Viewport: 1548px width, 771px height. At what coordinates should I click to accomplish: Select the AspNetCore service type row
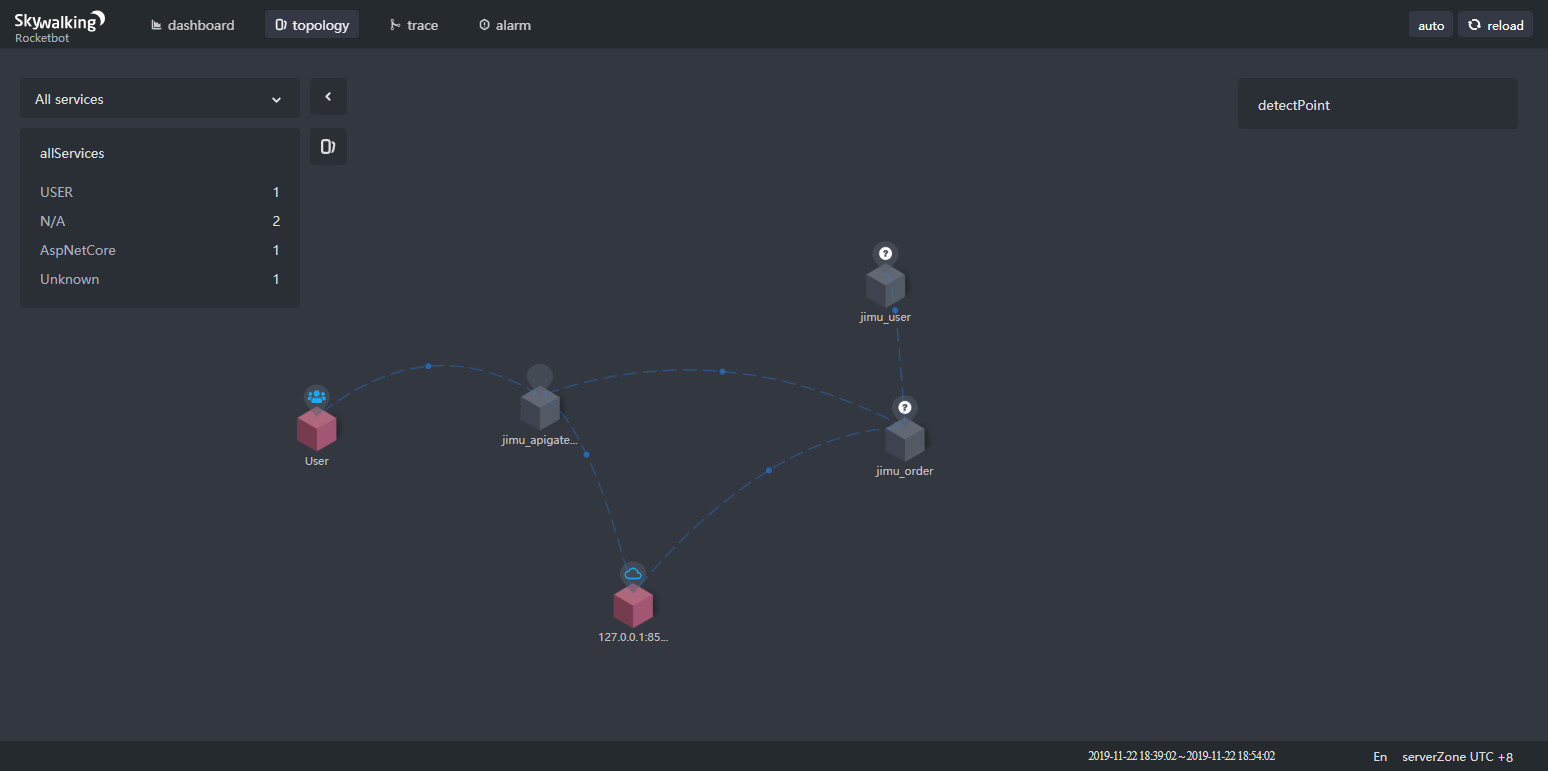[160, 250]
